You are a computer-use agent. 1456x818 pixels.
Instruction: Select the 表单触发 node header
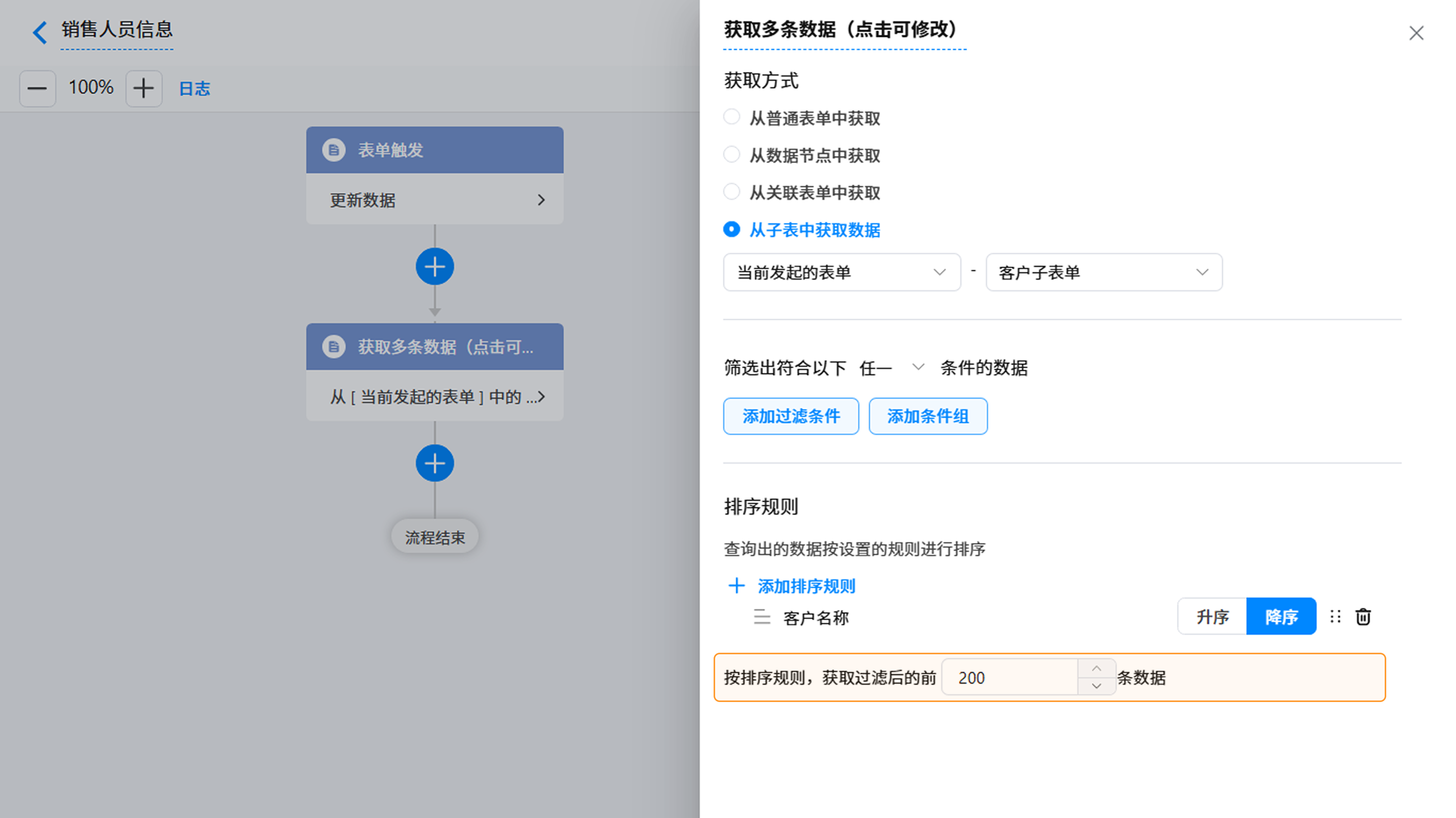(435, 150)
